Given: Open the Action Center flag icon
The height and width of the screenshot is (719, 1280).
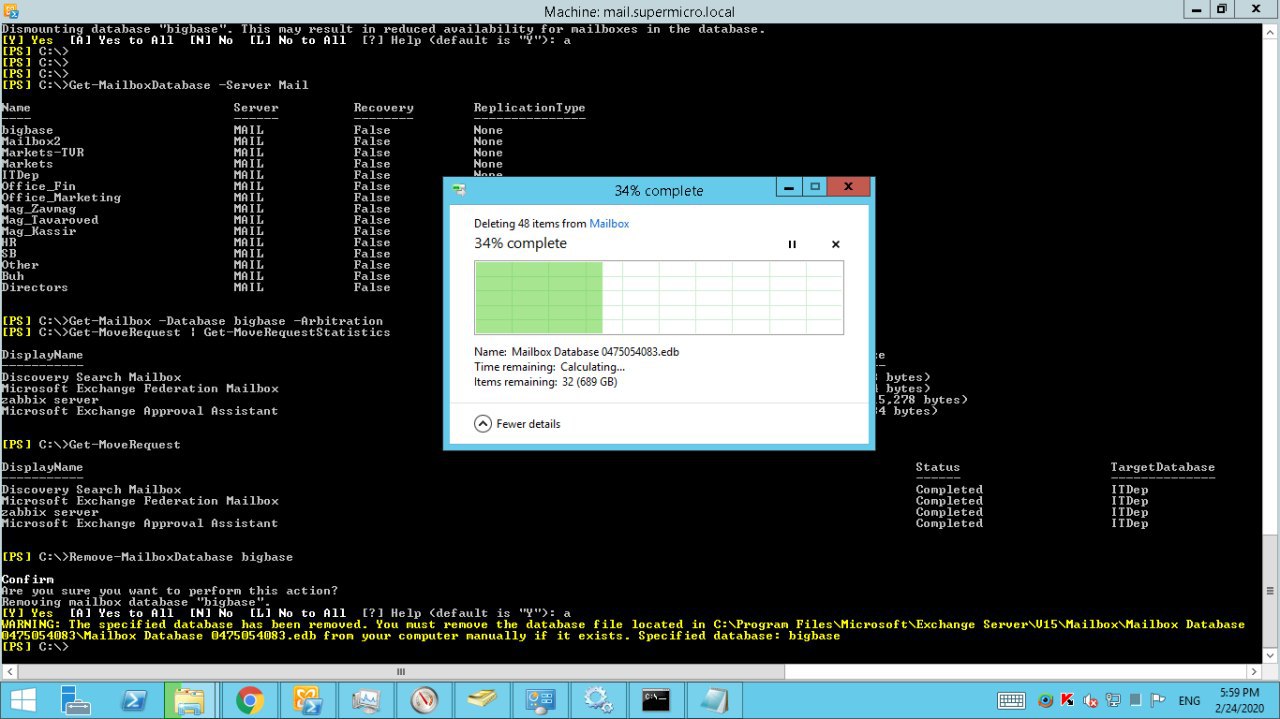Looking at the screenshot, I should (x=1156, y=700).
